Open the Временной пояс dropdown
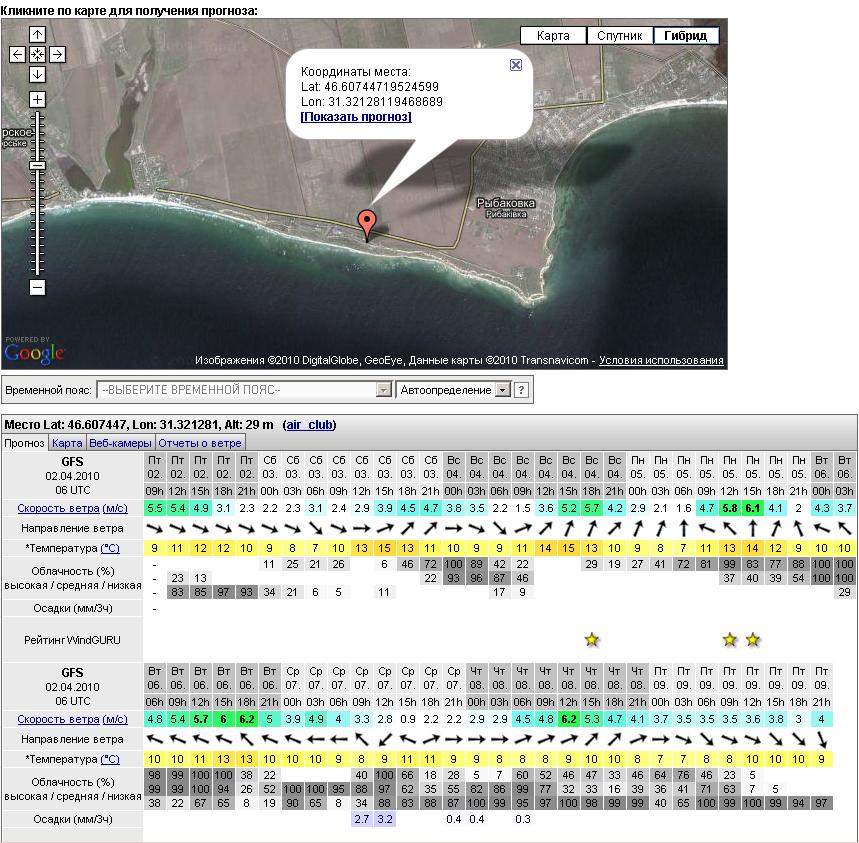859x843 pixels. [244, 390]
